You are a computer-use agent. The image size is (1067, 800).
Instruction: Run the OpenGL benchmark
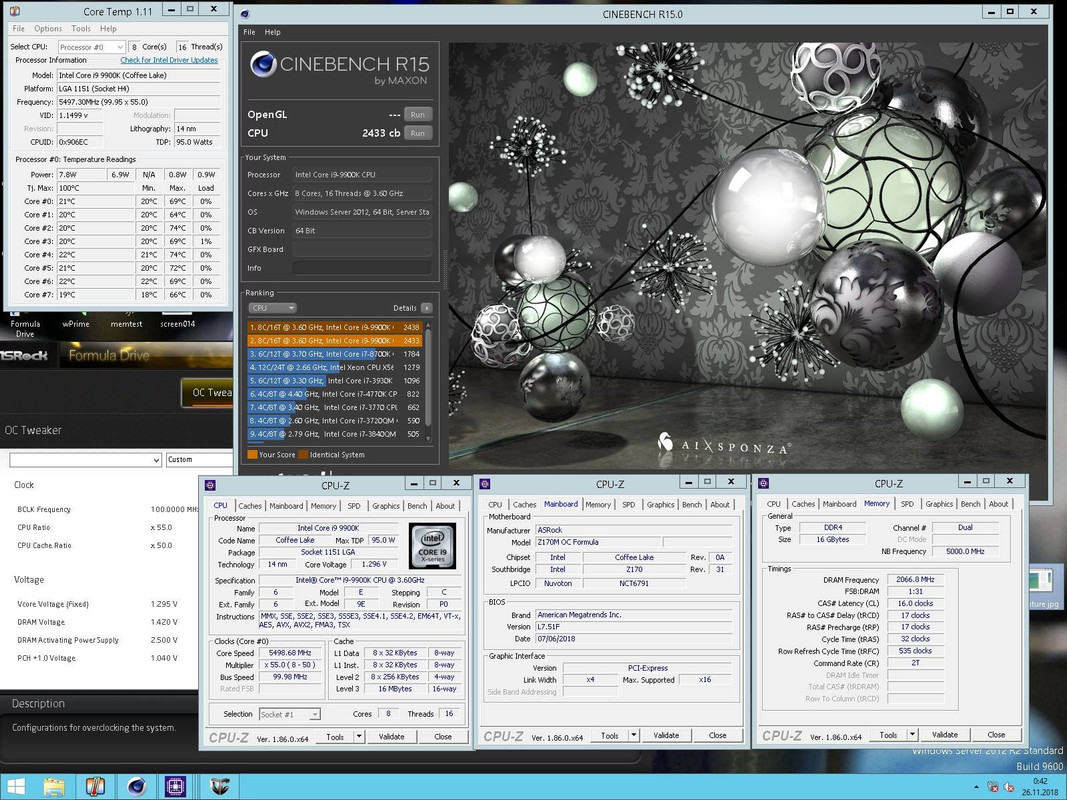(x=418, y=114)
